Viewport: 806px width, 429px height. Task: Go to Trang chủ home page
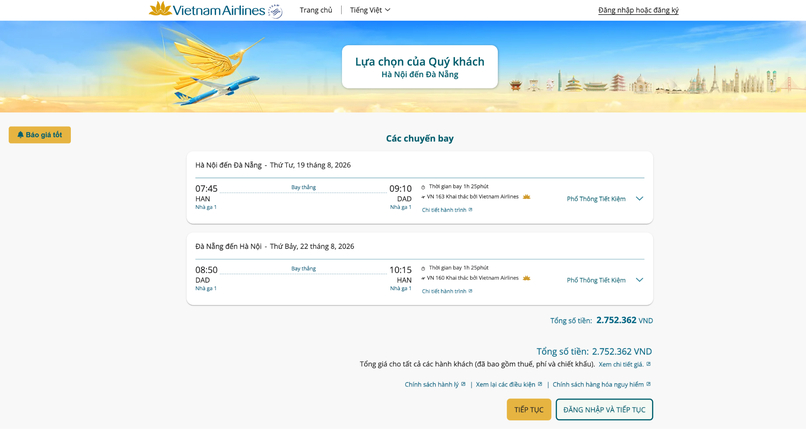point(316,10)
